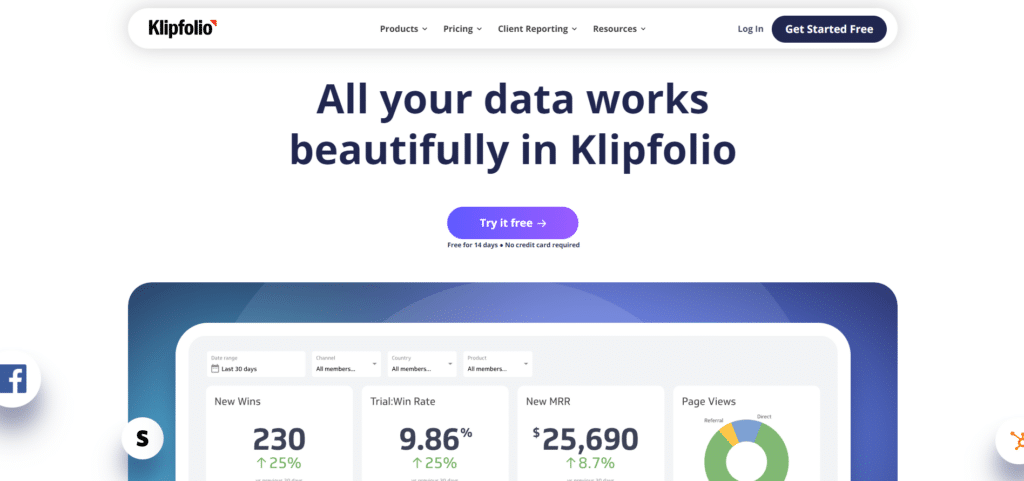
Task: Click the purple Try it free button
Action: [512, 223]
